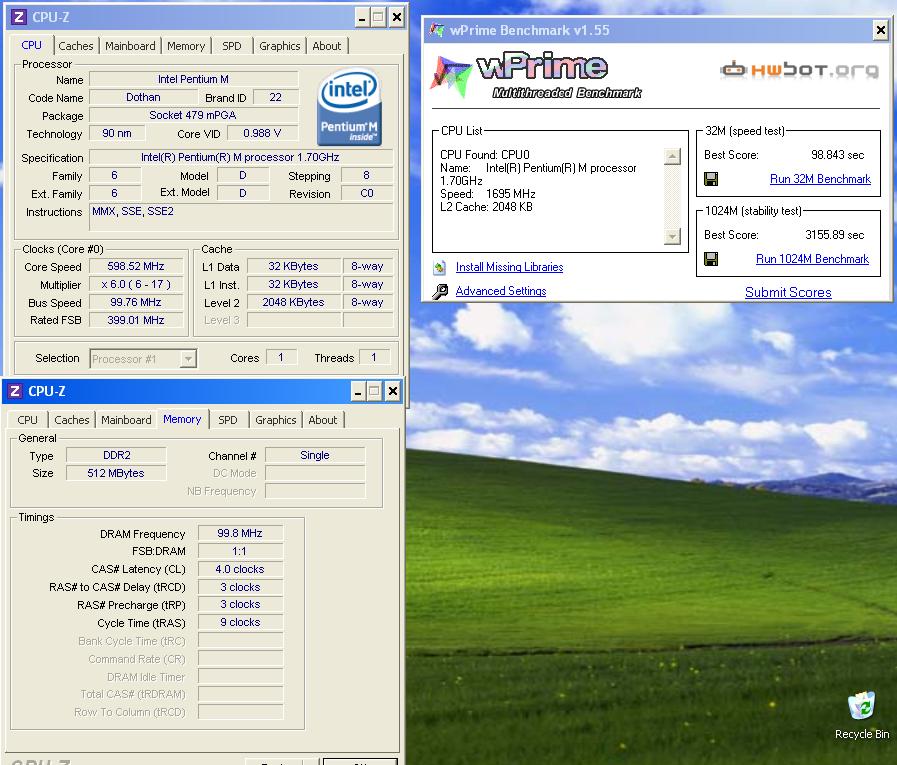
Task: Click the wPrime logo graphic
Action: tap(535, 76)
